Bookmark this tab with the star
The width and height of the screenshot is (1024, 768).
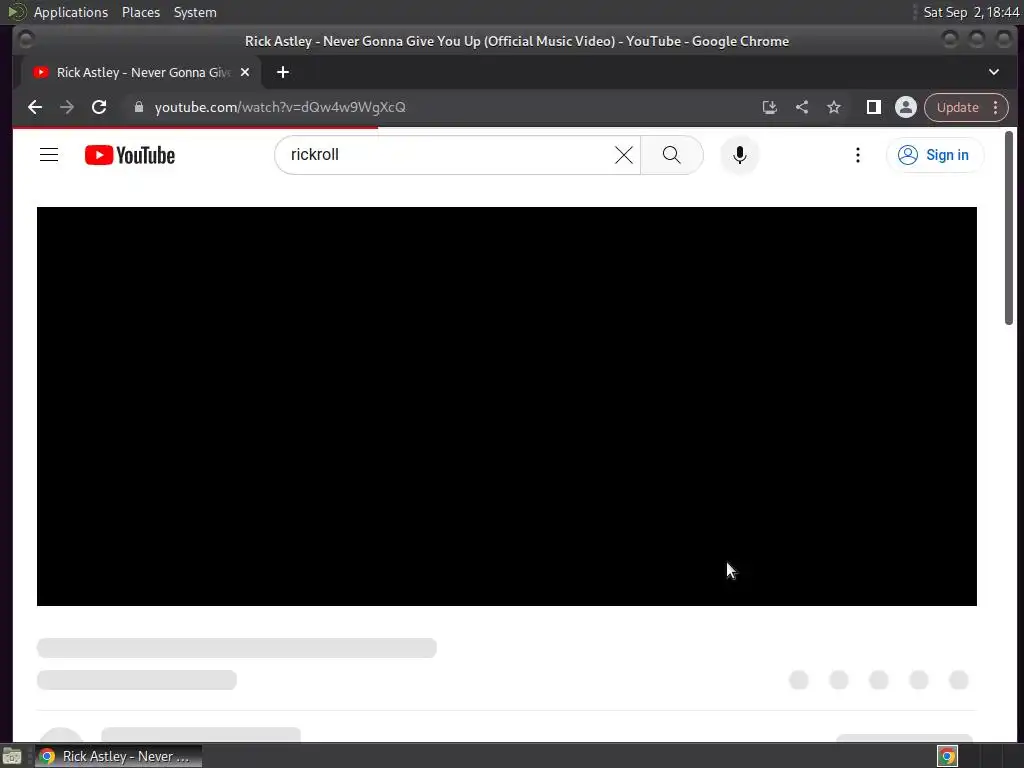834,107
